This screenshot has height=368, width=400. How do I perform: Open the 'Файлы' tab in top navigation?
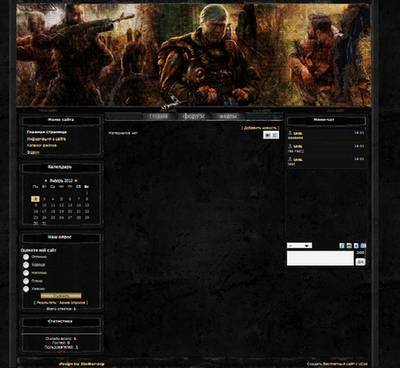pyautogui.click(x=228, y=116)
